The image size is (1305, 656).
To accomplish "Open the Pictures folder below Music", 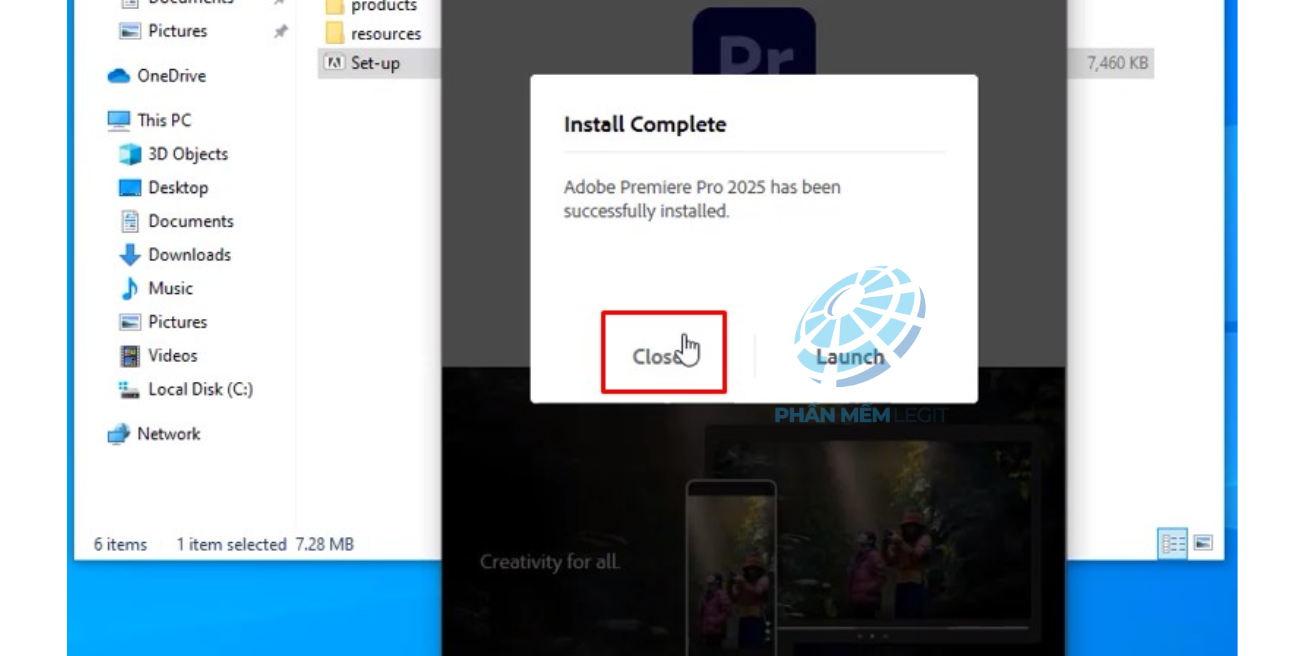I will (x=177, y=322).
